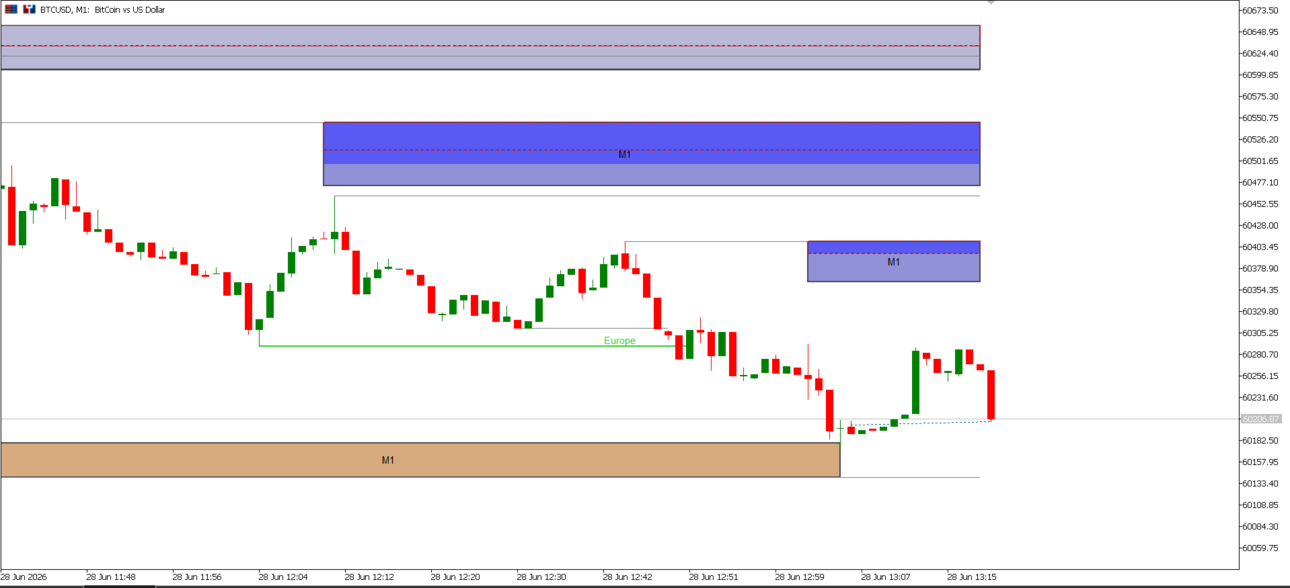Click the '28 Jun 12:30' time label
The height and width of the screenshot is (588, 1290).
click(541, 577)
